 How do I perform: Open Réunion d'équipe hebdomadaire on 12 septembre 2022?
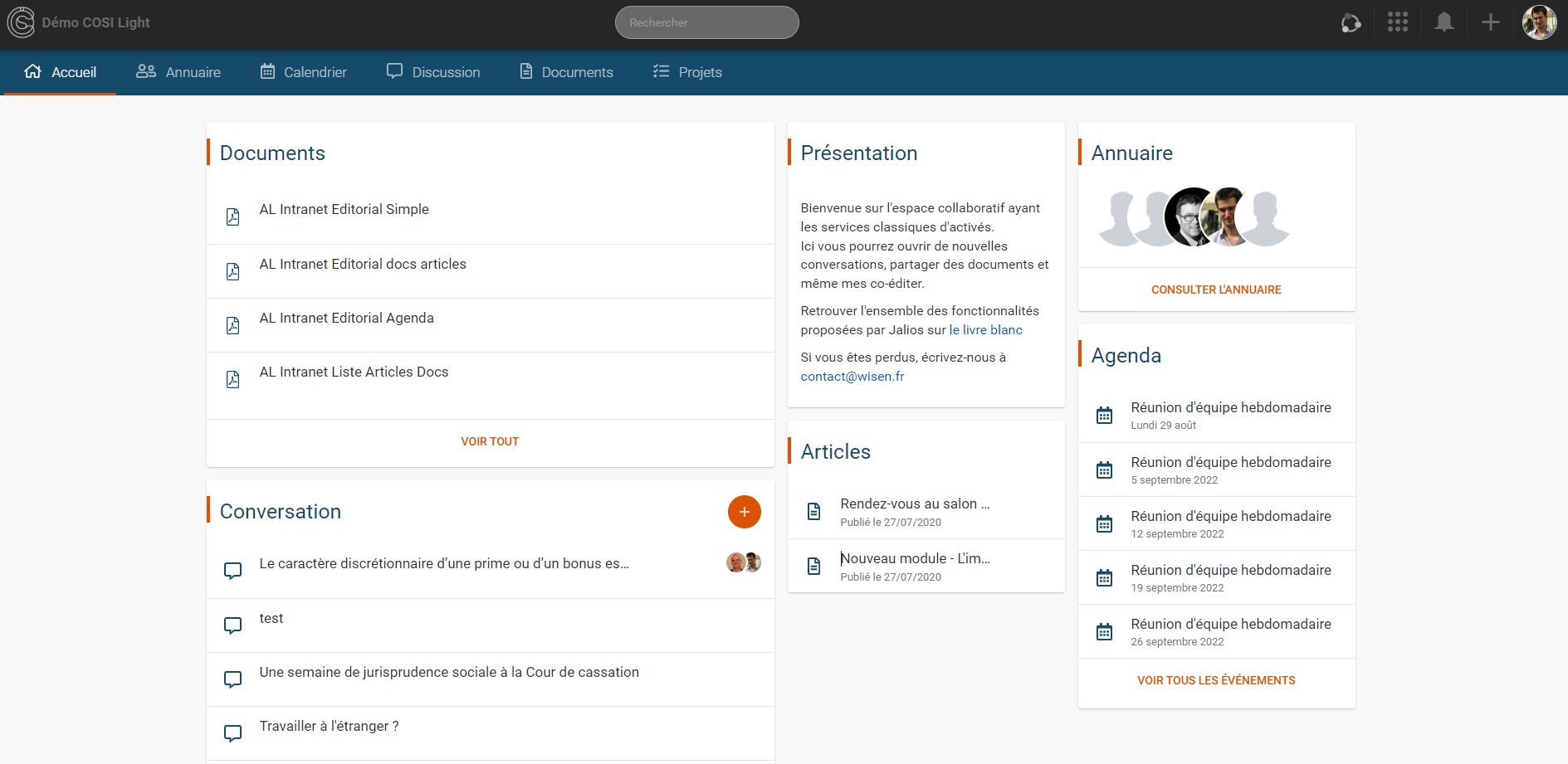(x=1231, y=516)
